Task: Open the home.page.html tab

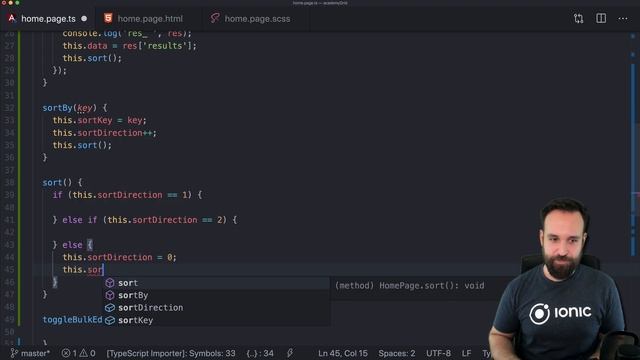Action: tap(149, 19)
